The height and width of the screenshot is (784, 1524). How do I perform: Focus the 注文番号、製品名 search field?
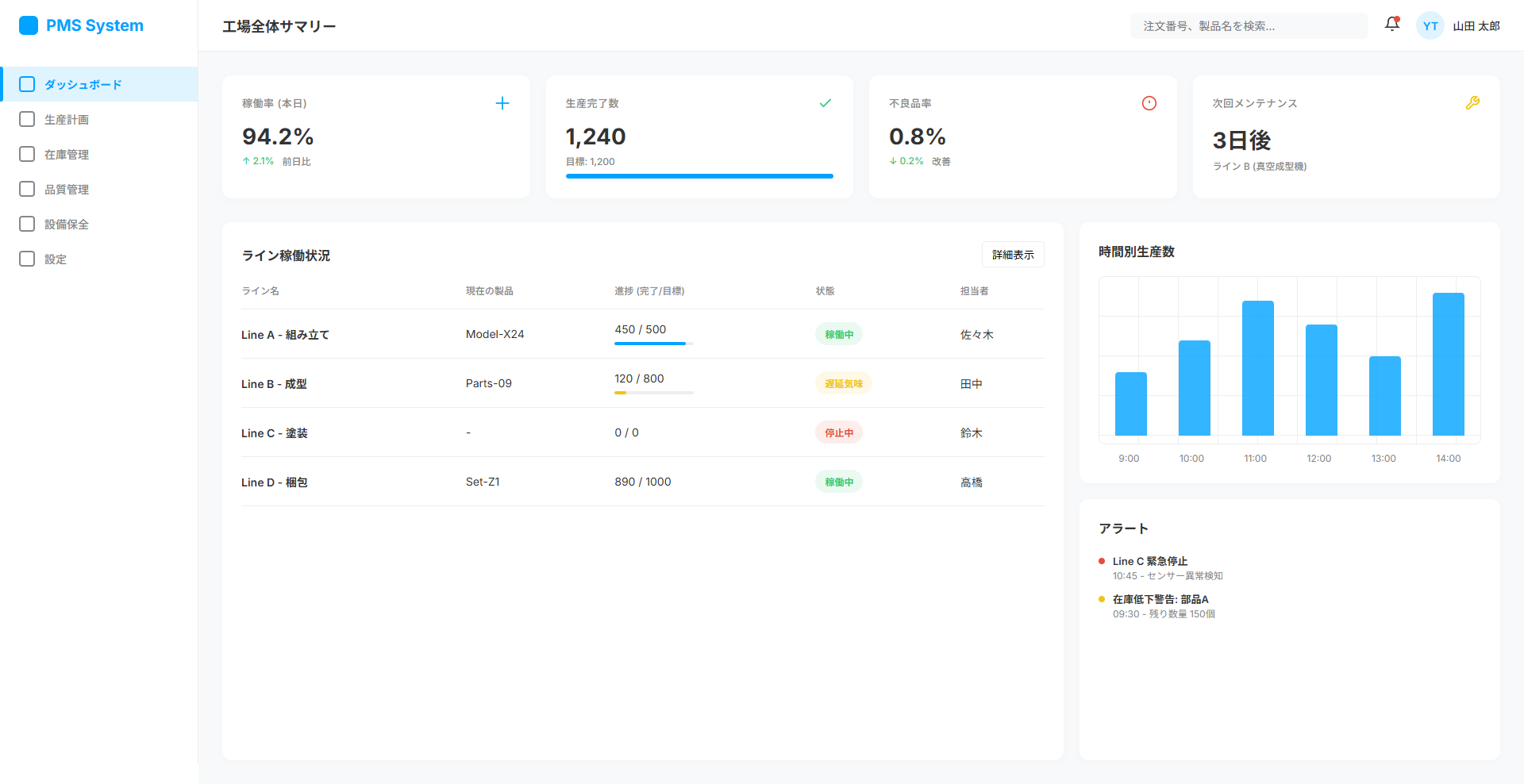click(1248, 26)
